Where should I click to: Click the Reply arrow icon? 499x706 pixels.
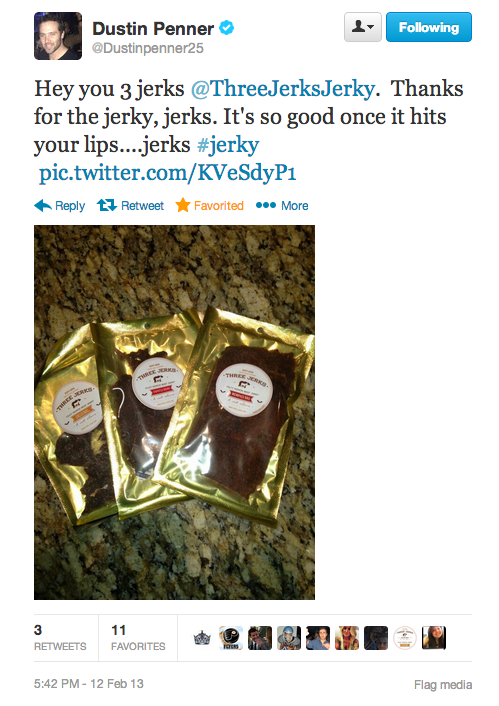pyautogui.click(x=43, y=205)
